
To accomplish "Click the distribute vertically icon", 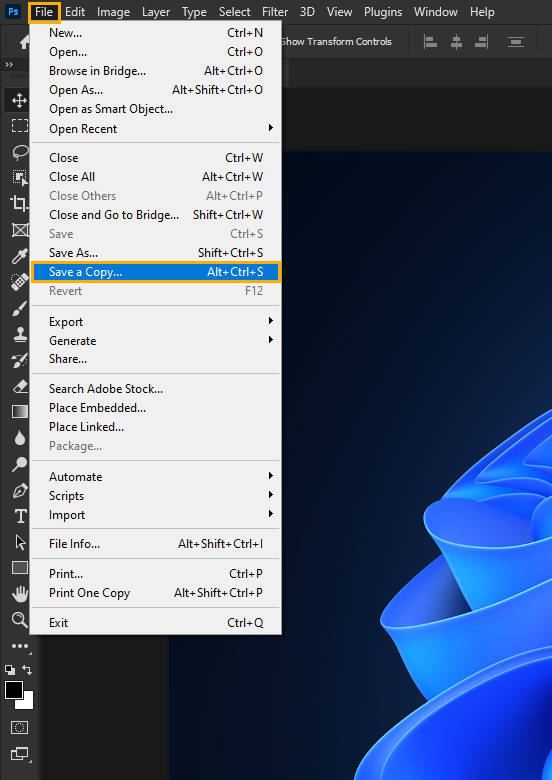I will point(516,42).
